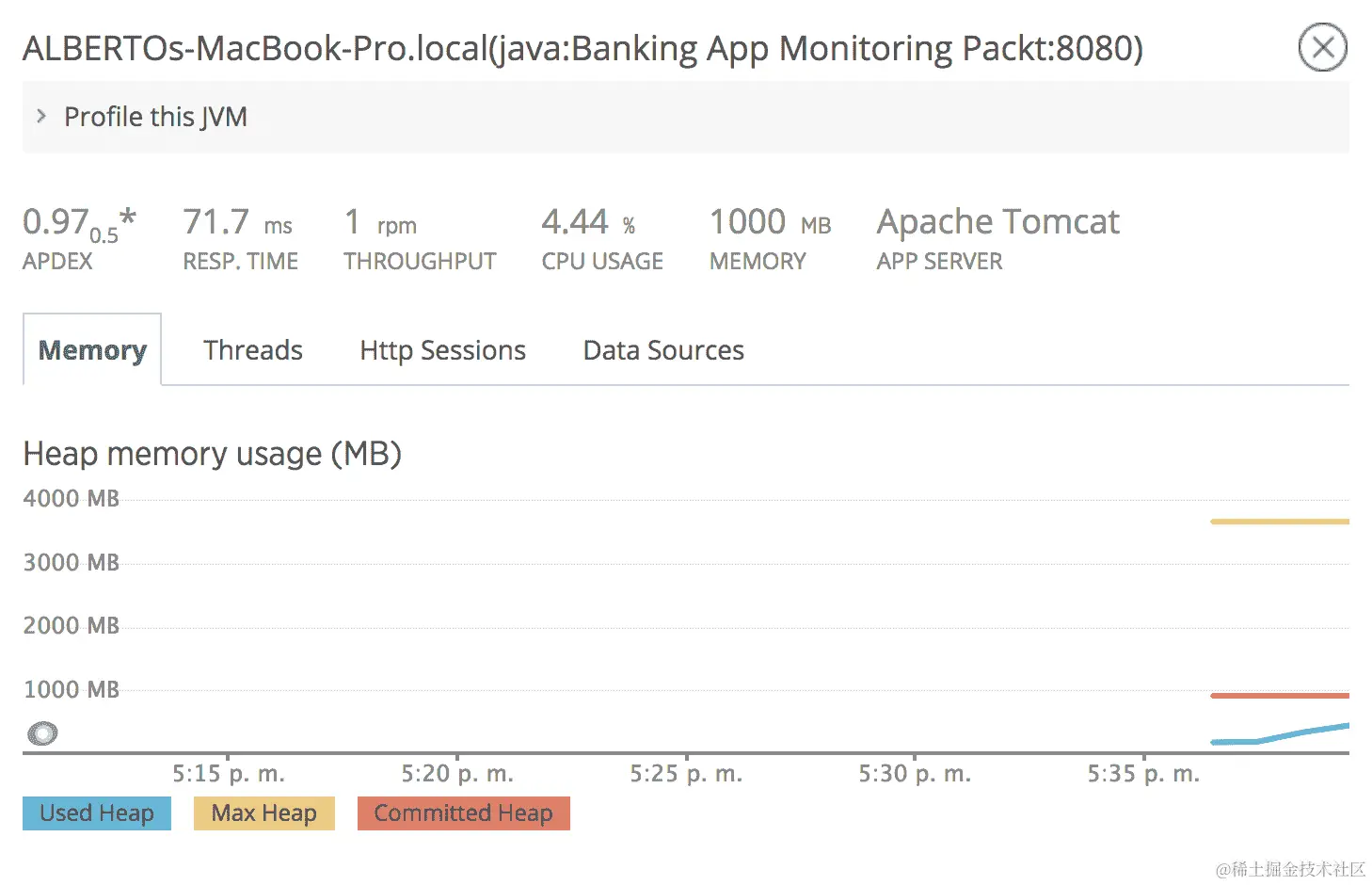Click the 1 rpm throughput metric
The image size is (1372, 885).
pyautogui.click(x=380, y=223)
